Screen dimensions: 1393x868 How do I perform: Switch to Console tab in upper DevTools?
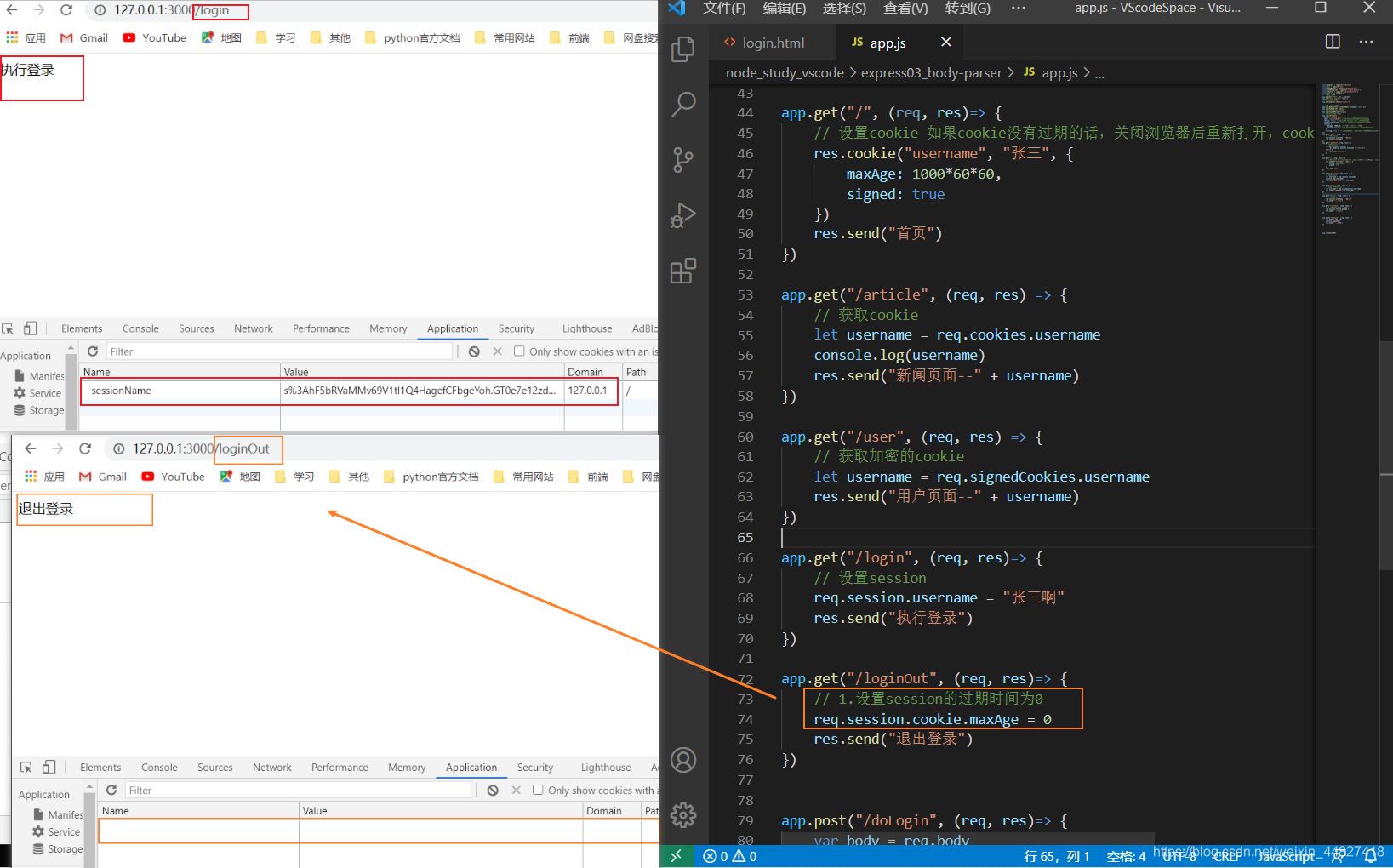[x=140, y=328]
